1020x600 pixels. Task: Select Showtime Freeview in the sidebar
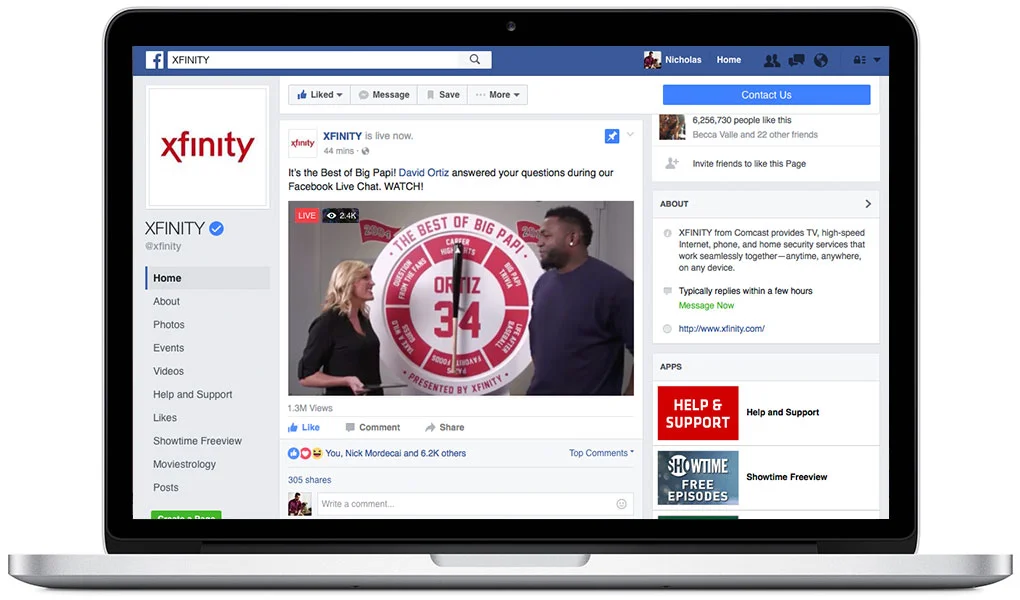pyautogui.click(x=197, y=441)
